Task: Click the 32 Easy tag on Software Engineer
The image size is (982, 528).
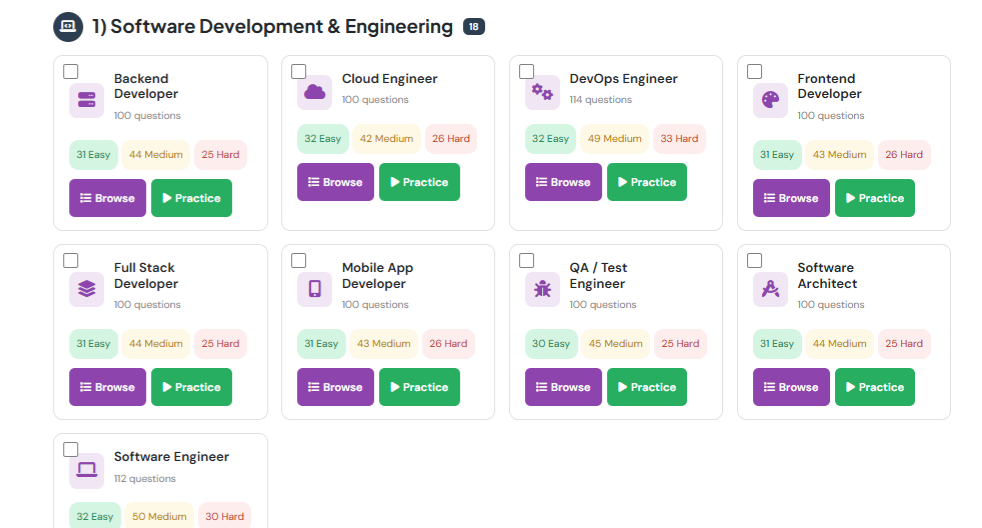Action: coord(95,517)
